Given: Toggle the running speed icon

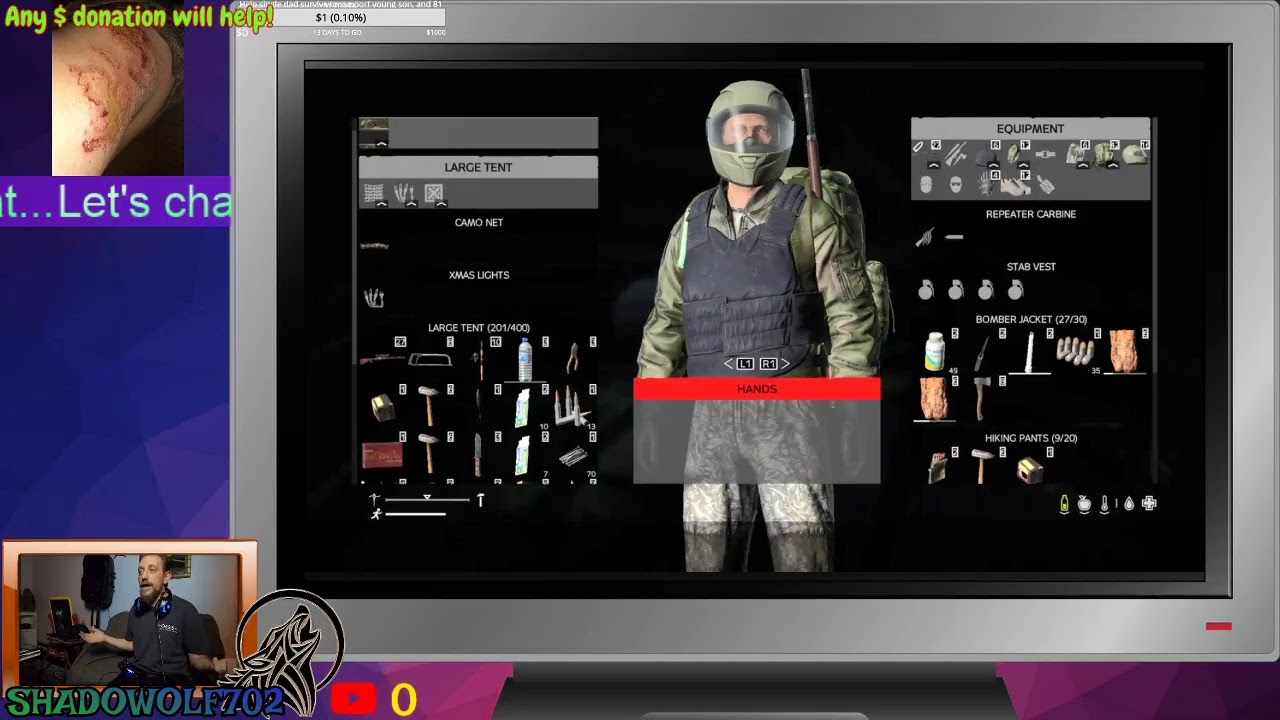Looking at the screenshot, I should [x=376, y=514].
